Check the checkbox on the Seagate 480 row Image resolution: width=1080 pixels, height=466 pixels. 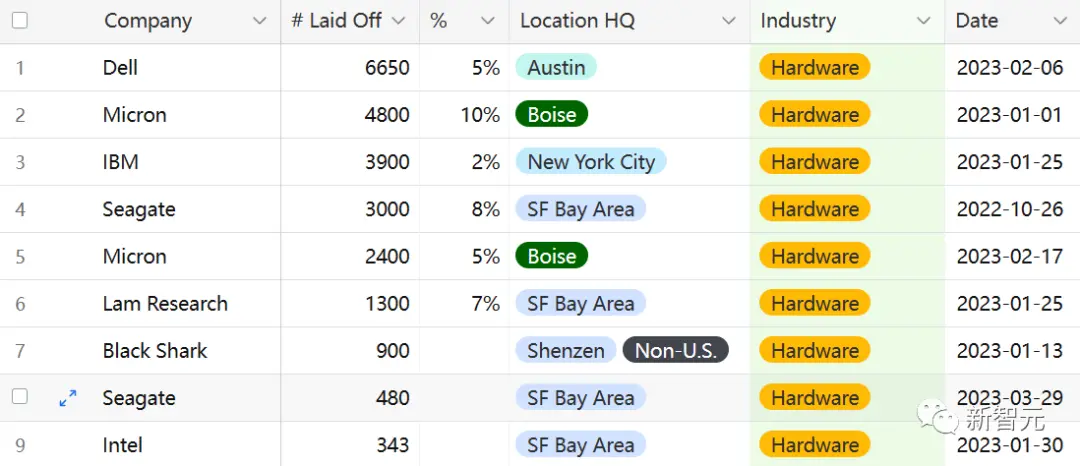click(20, 396)
